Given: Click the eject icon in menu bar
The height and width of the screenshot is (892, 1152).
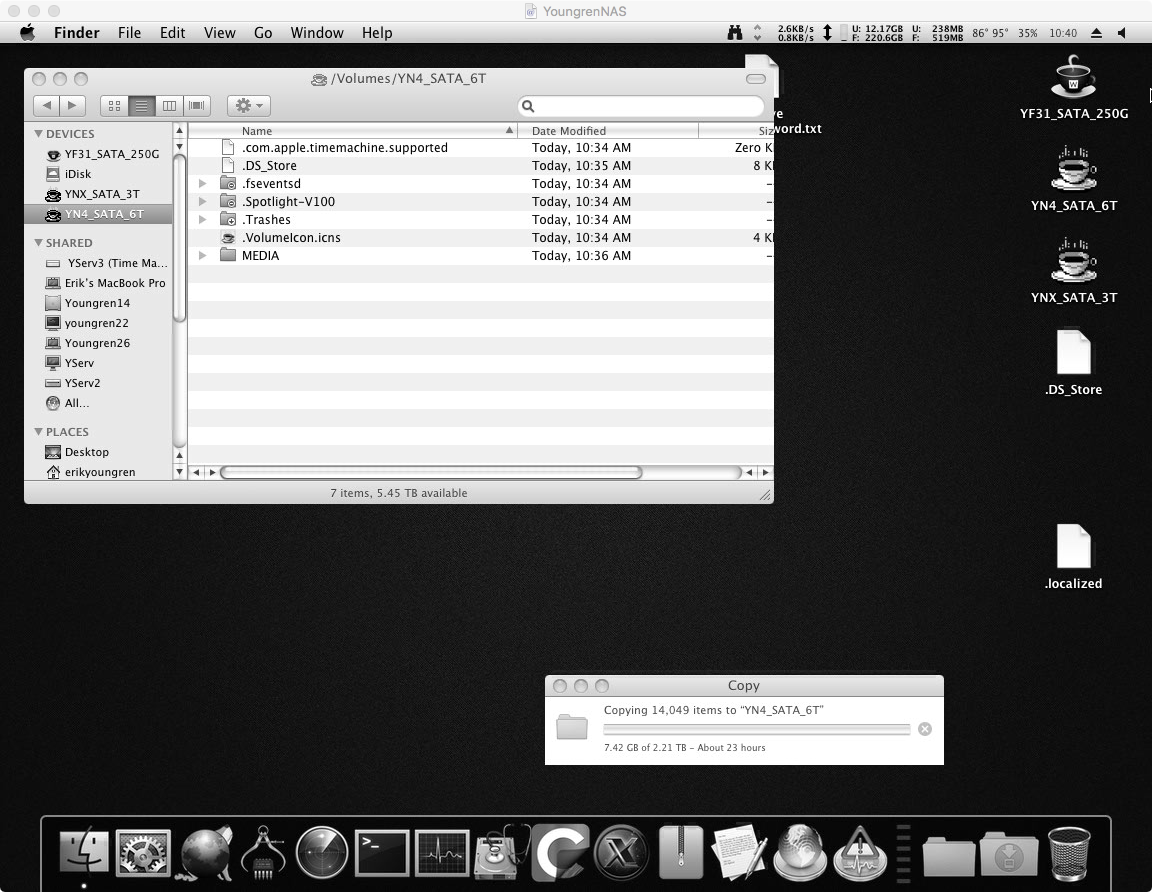Looking at the screenshot, I should click(x=1096, y=33).
